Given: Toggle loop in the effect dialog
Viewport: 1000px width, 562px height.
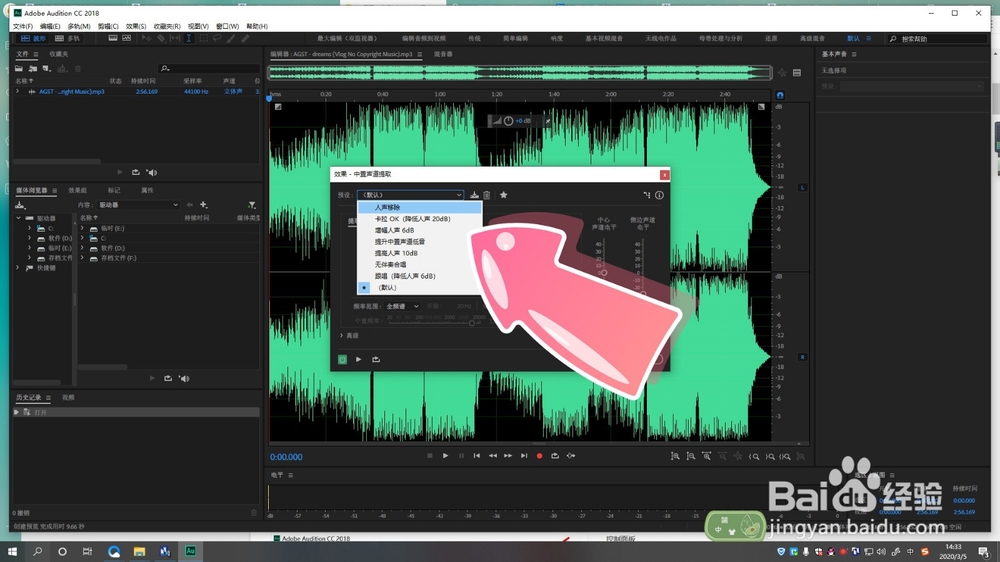Looking at the screenshot, I should (376, 360).
